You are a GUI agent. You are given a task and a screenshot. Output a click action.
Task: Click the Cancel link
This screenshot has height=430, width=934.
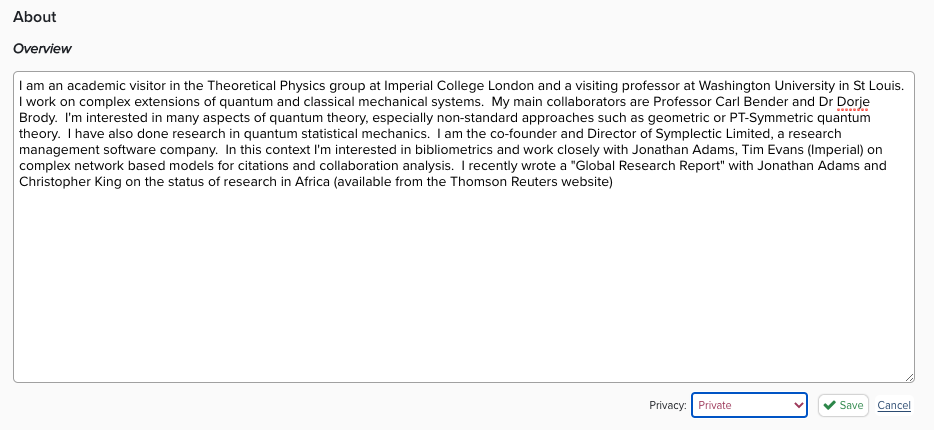(894, 405)
